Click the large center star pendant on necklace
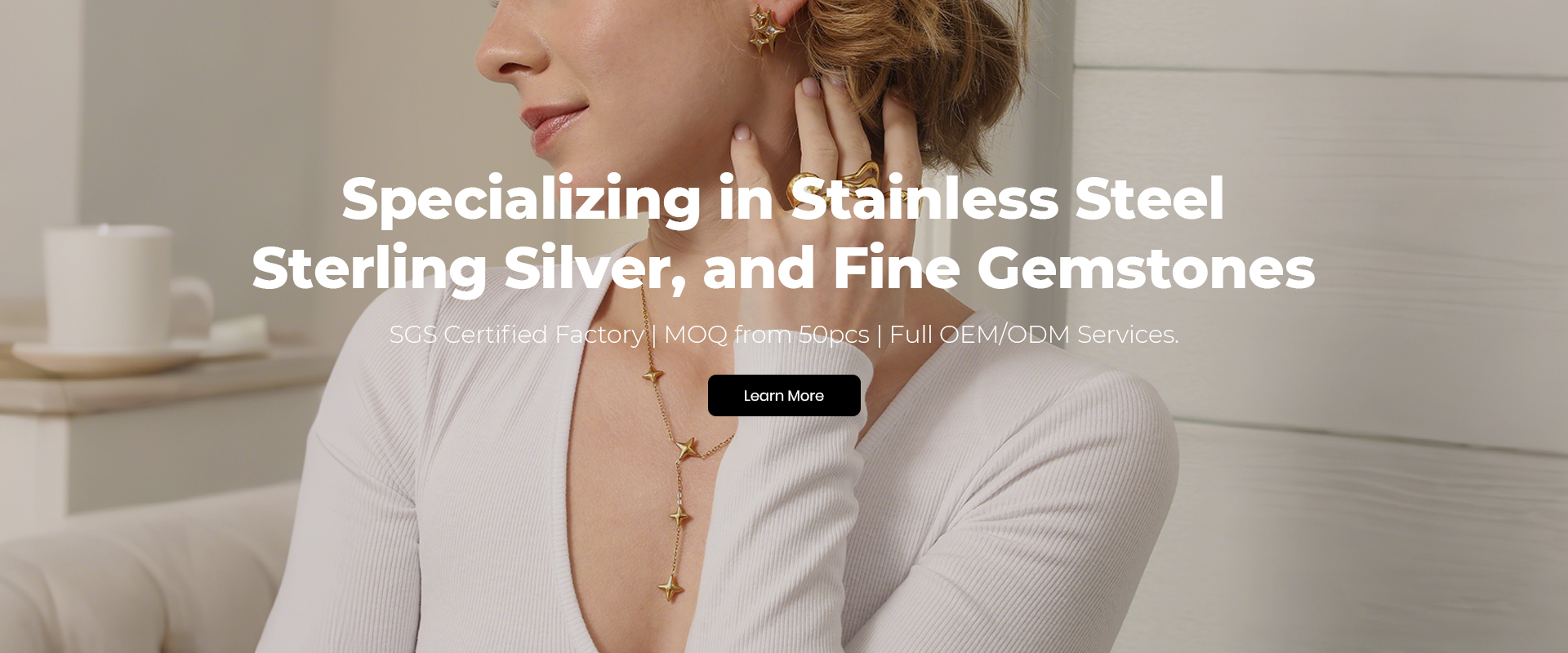1568x653 pixels. [686, 447]
